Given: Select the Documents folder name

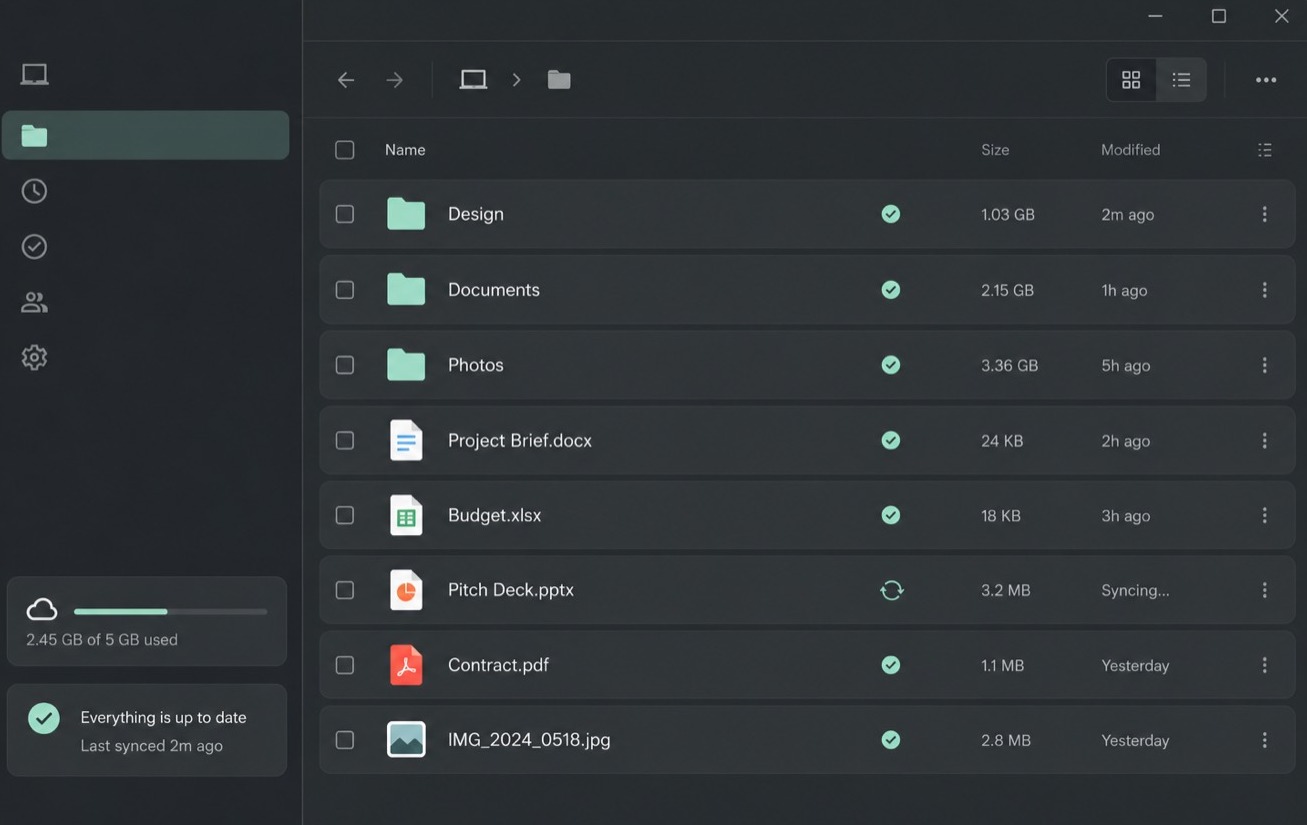Looking at the screenshot, I should [x=494, y=290].
